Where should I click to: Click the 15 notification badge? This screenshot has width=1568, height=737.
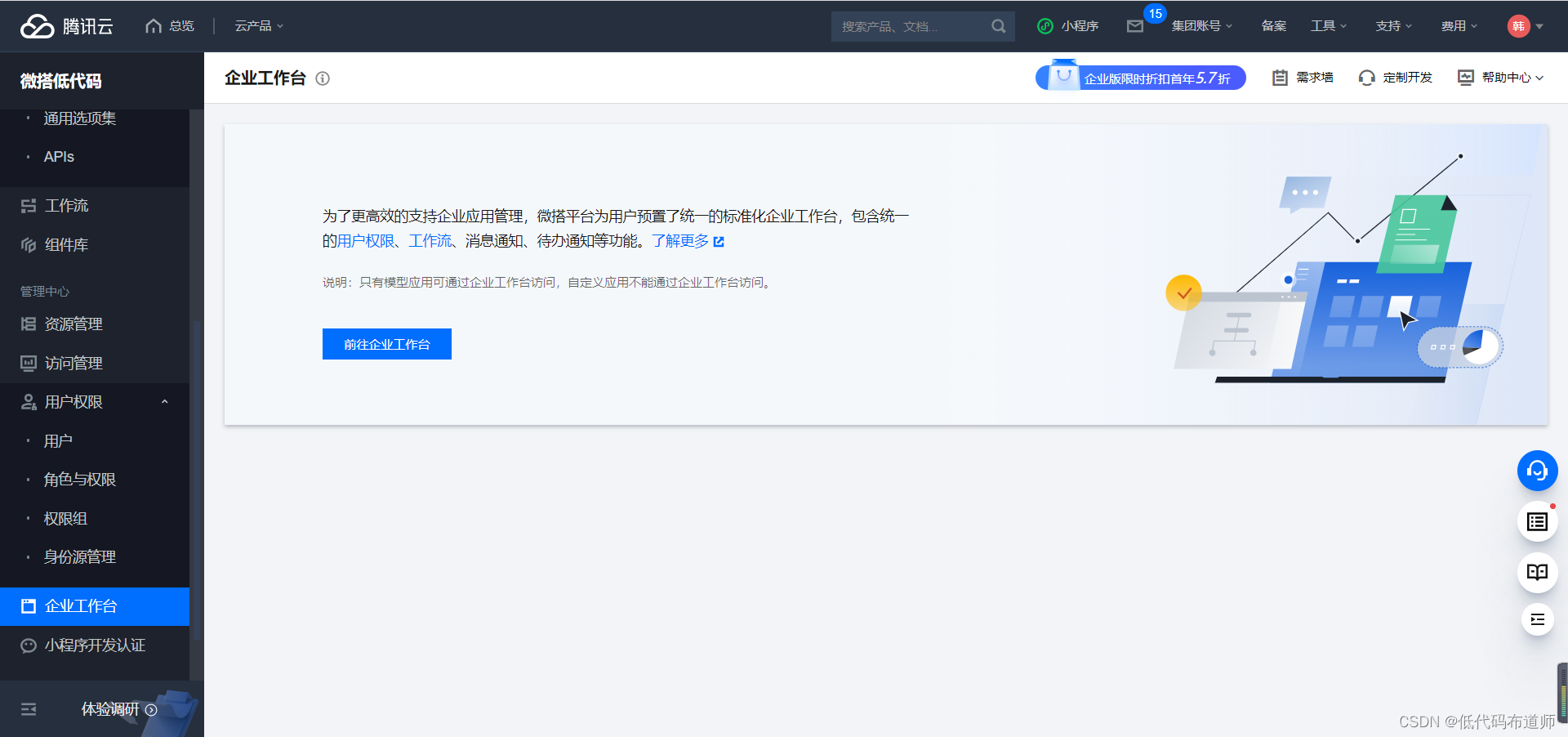click(1155, 14)
